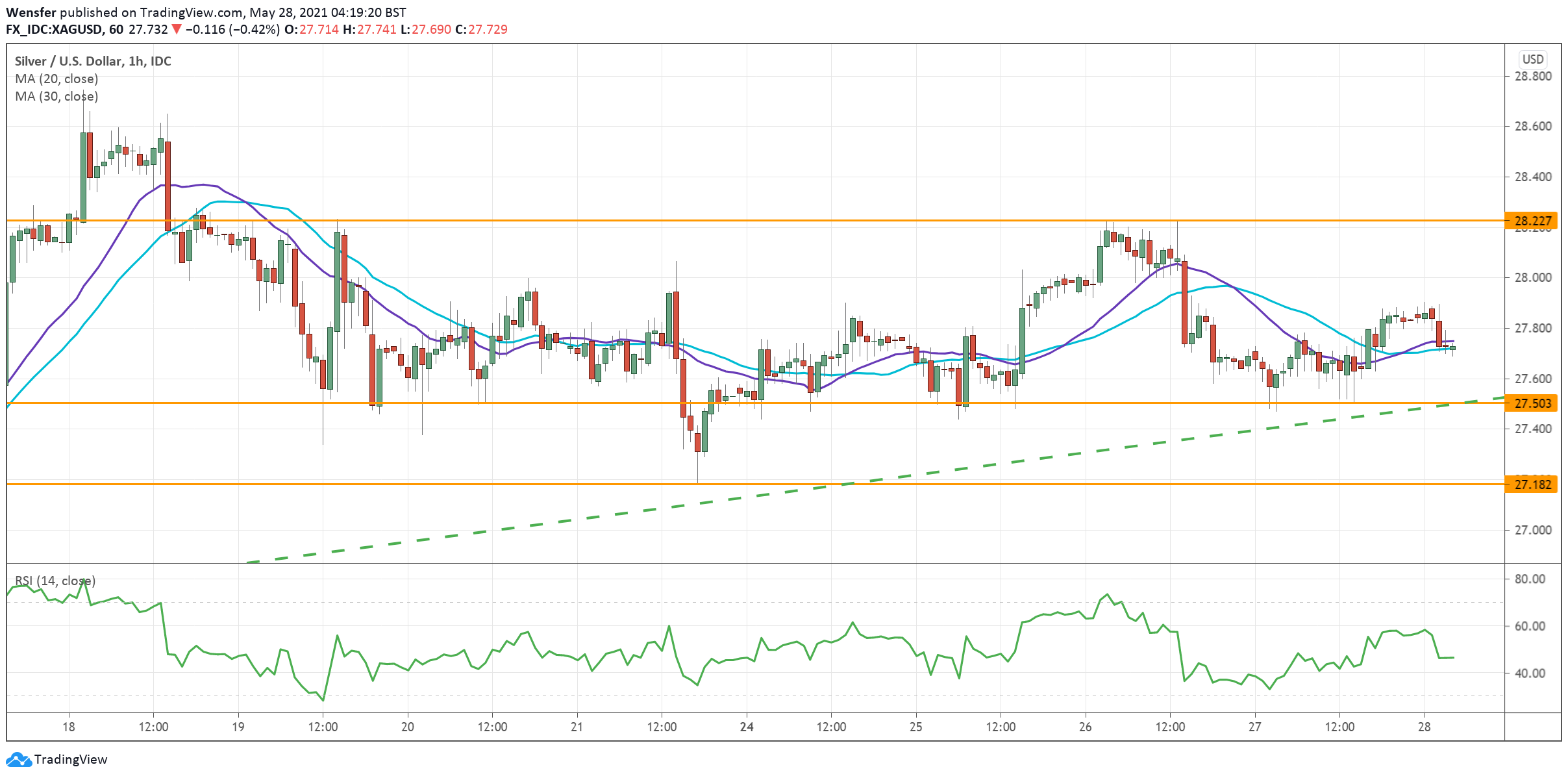Select the 27.182 orange price label
1568x778 pixels.
pos(1532,484)
